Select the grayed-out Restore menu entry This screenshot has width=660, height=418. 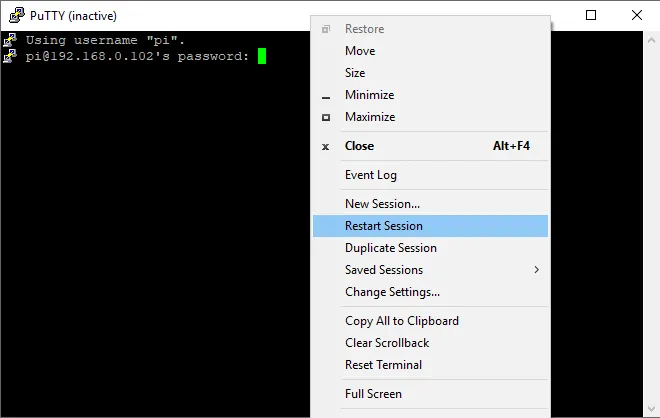click(430, 29)
